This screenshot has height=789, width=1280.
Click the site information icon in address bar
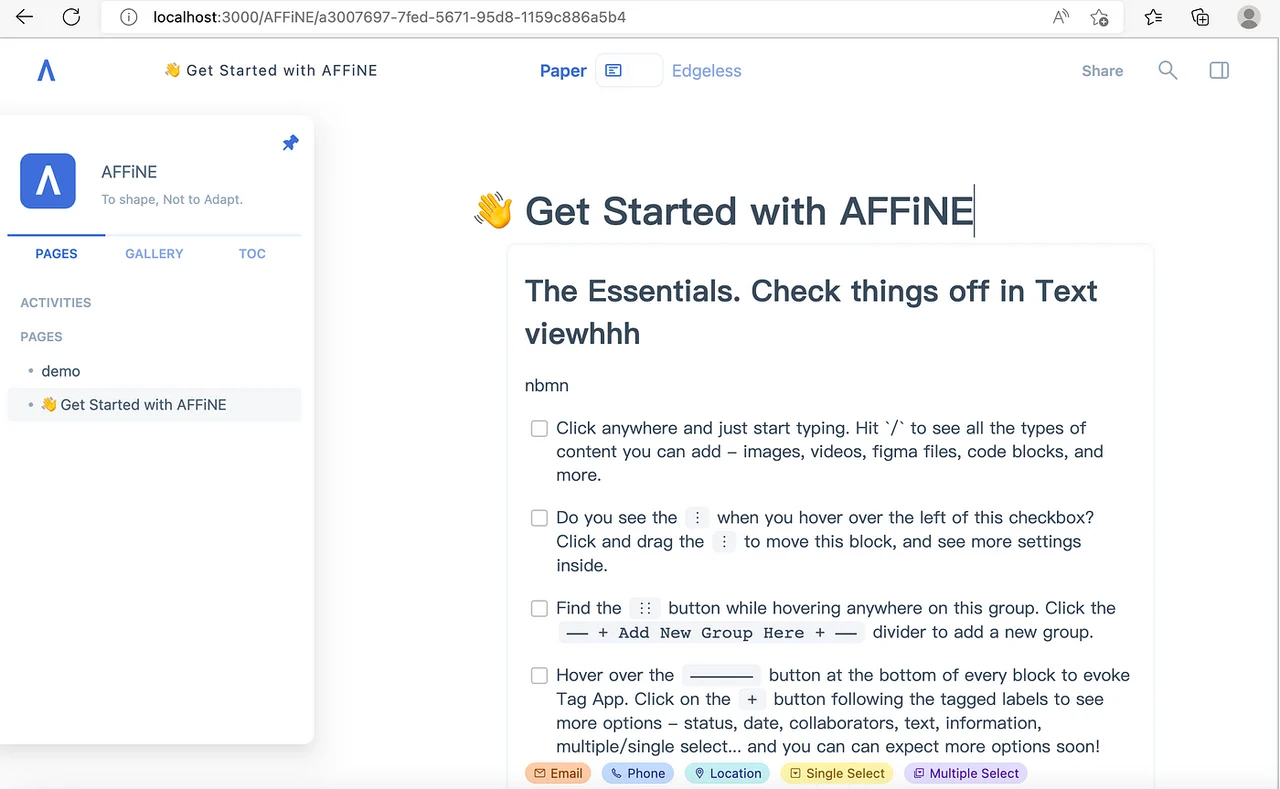(128, 17)
